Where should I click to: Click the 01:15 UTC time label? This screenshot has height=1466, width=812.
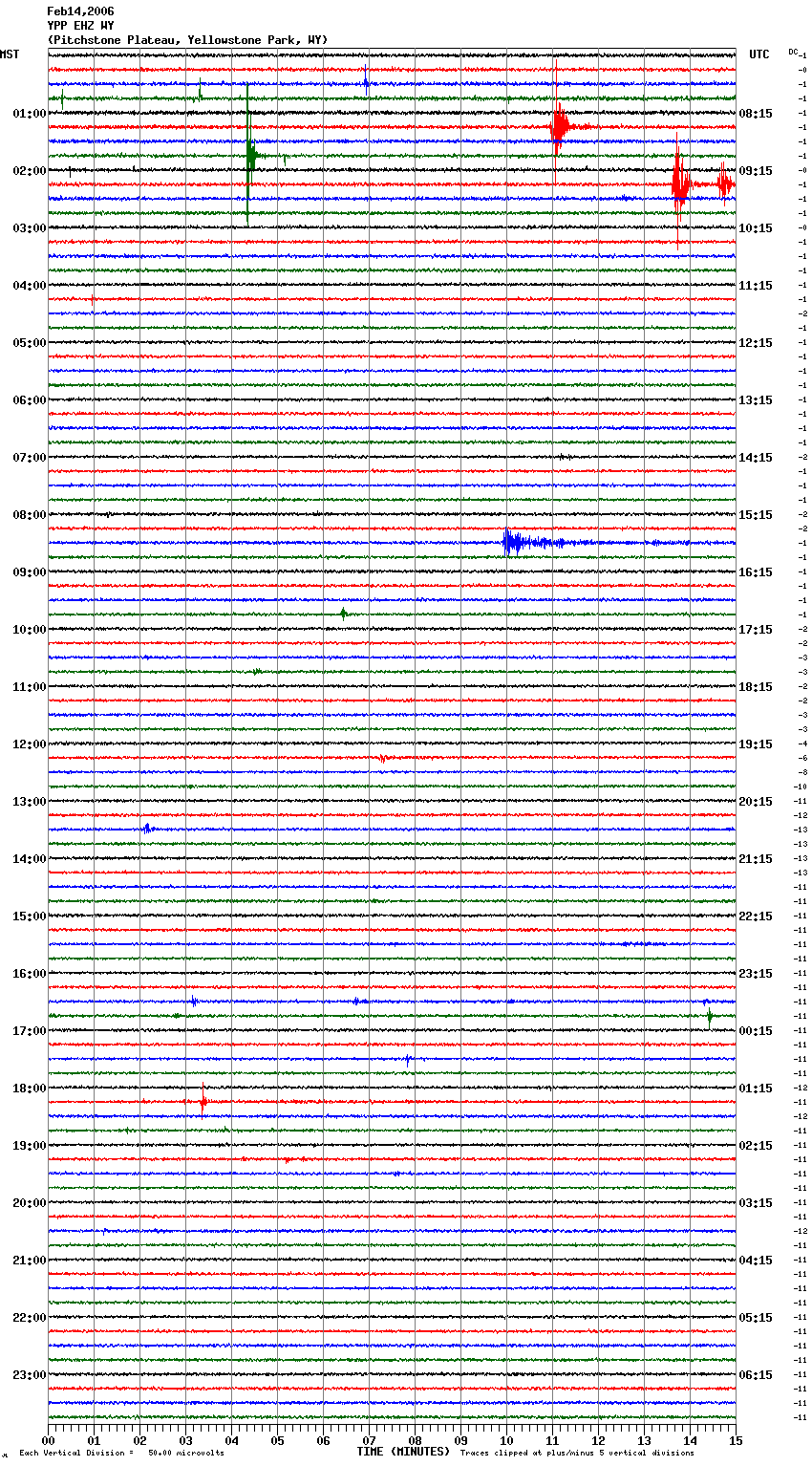pyautogui.click(x=756, y=1089)
